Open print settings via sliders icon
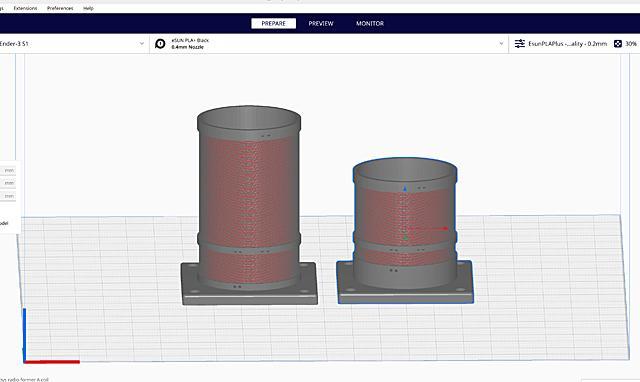The image size is (640, 382). 520,44
